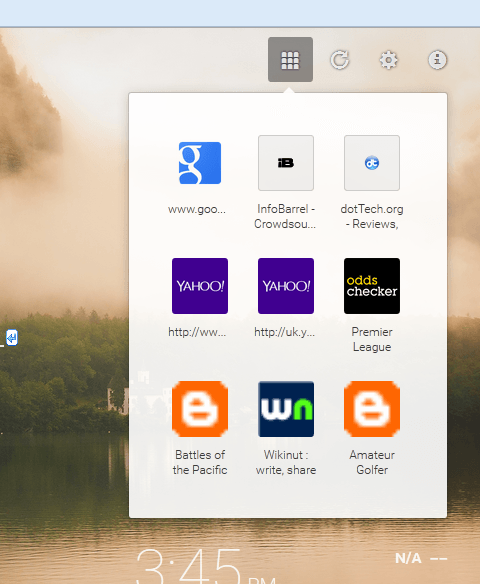Click the refresh circular arrow icon
Viewport: 480px width, 584px height.
coord(339,60)
